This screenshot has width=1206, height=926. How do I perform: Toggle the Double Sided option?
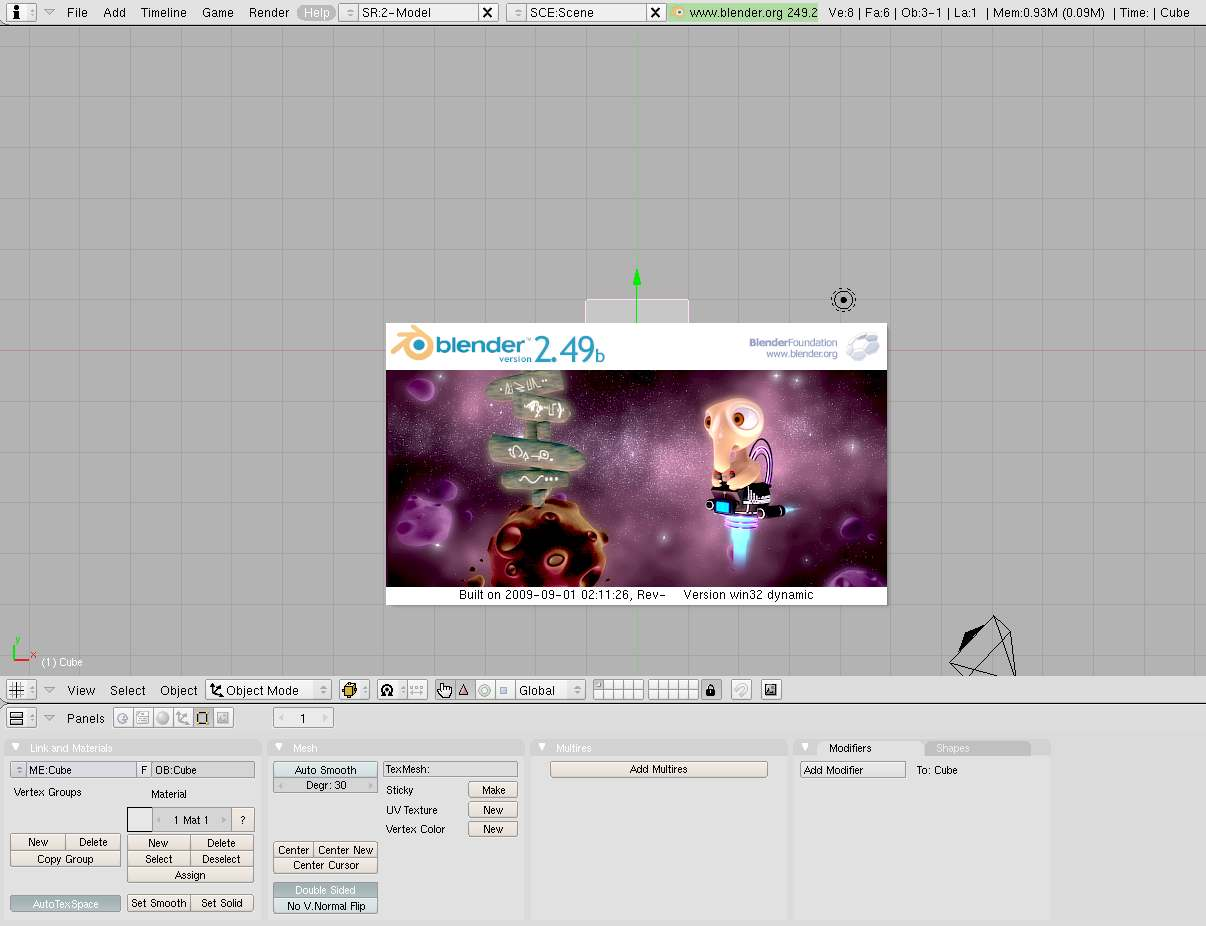click(325, 890)
